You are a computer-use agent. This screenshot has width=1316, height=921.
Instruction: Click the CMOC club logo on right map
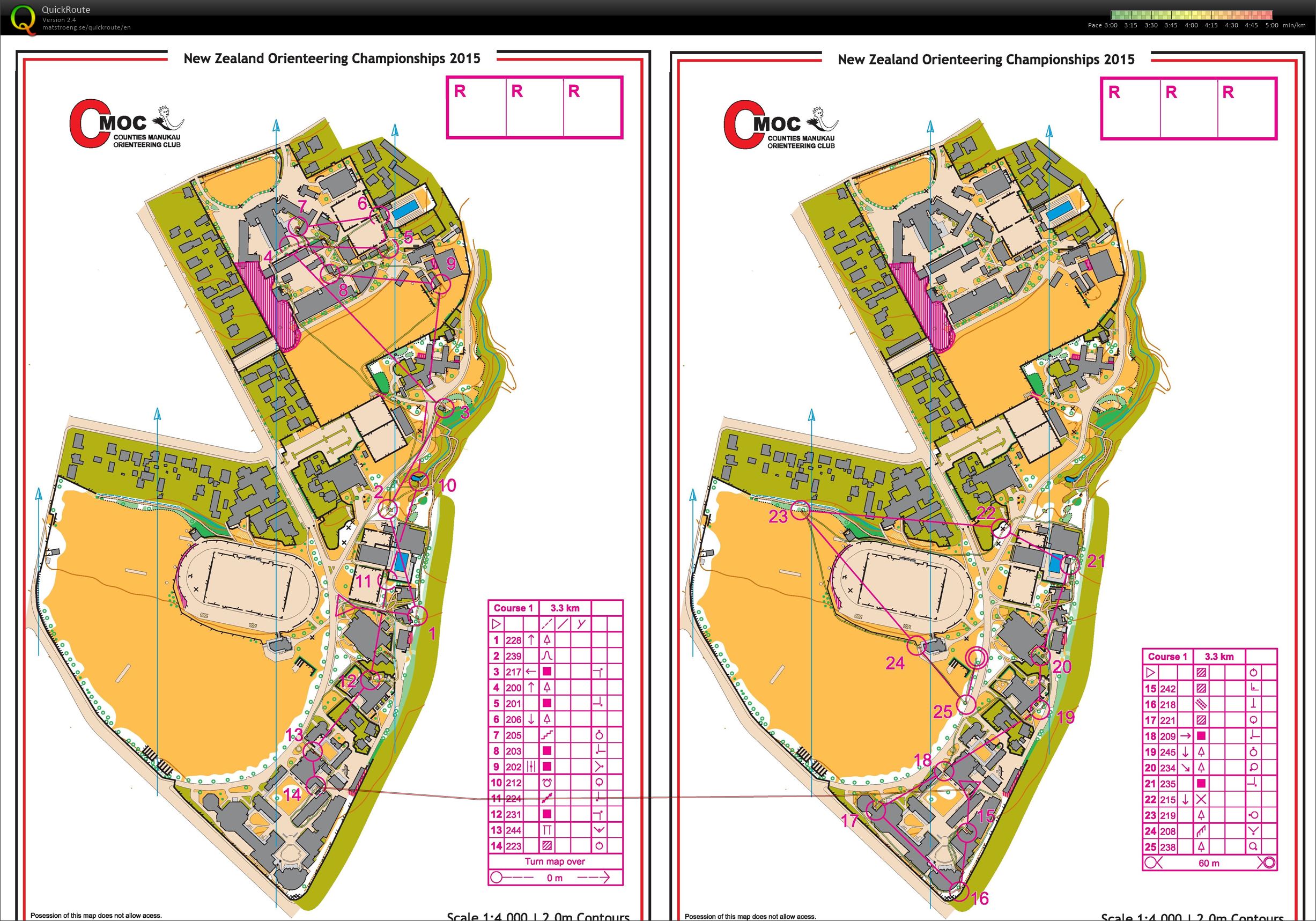781,126
